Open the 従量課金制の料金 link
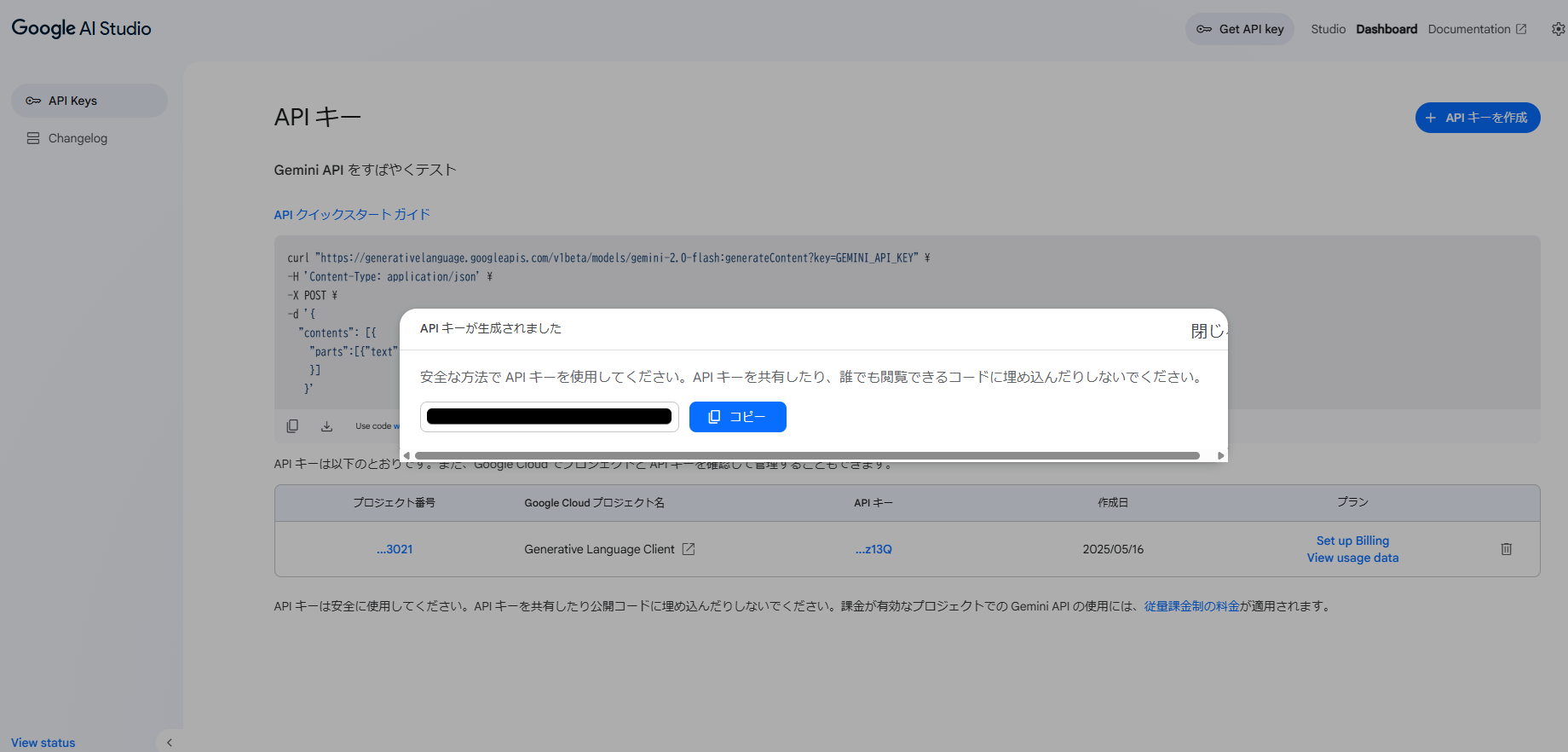1568x752 pixels. pyautogui.click(x=1191, y=606)
